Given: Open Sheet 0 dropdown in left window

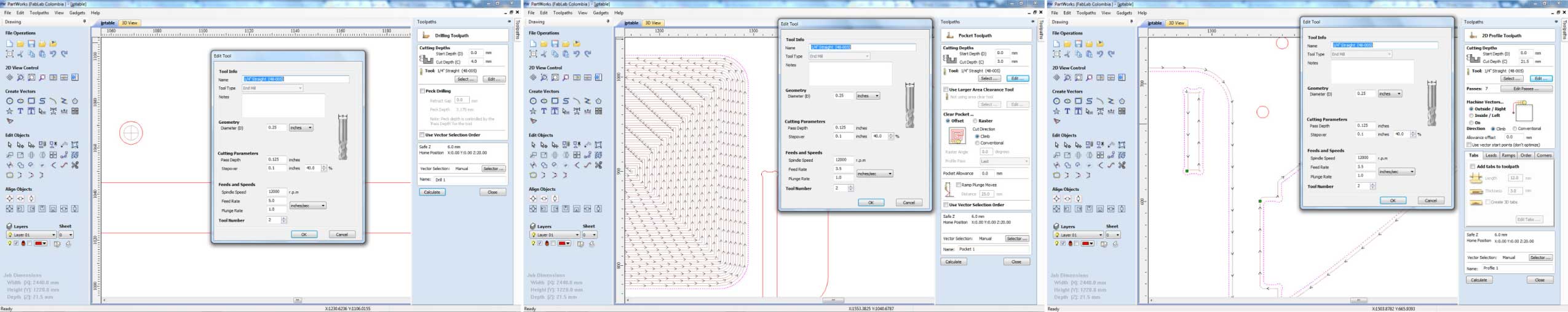Looking at the screenshot, I should tap(66, 235).
